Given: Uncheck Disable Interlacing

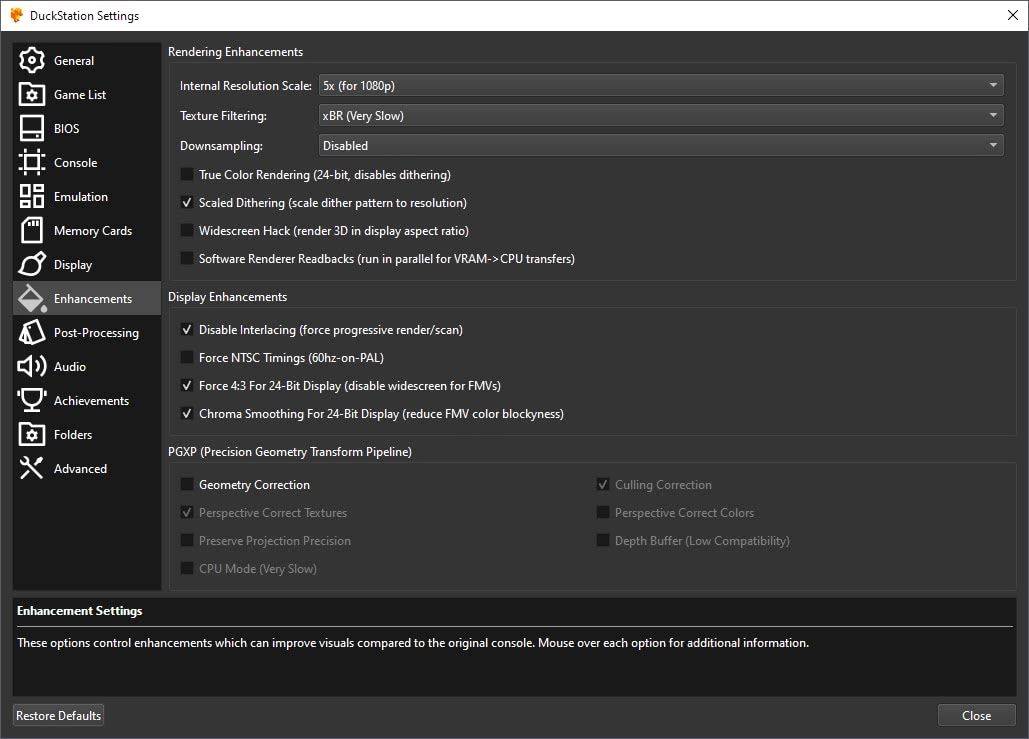Looking at the screenshot, I should (187, 330).
